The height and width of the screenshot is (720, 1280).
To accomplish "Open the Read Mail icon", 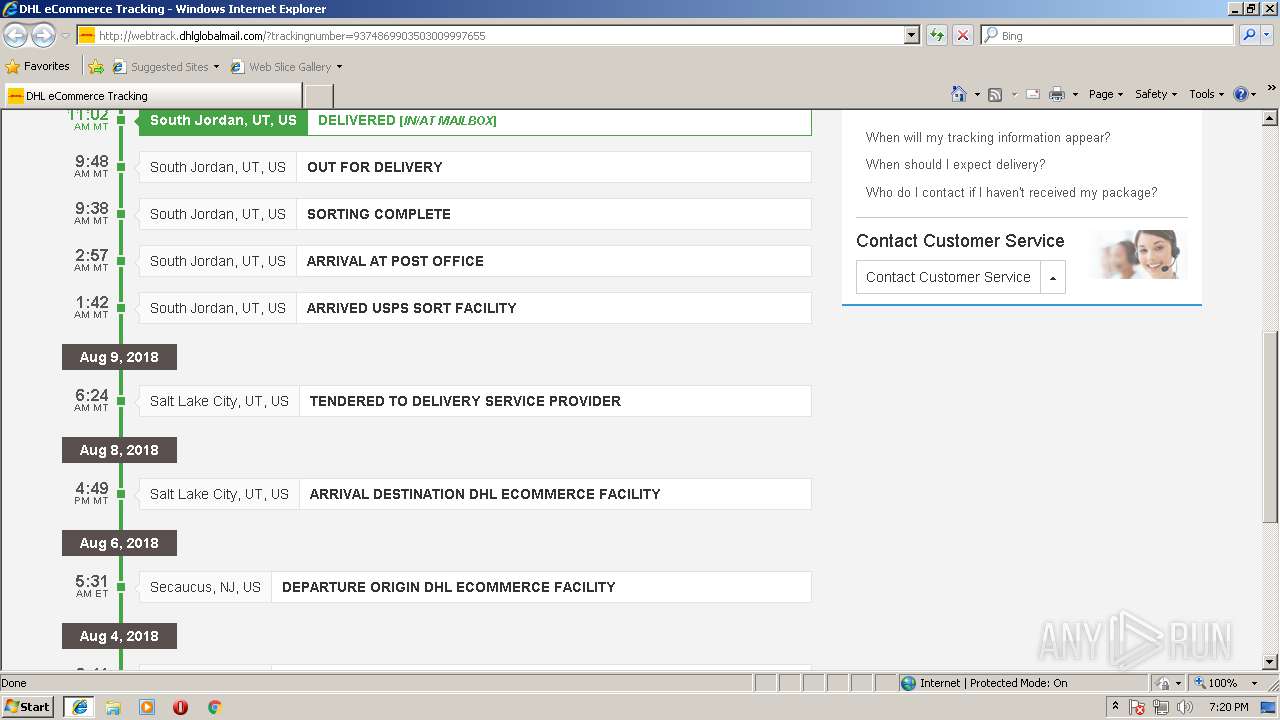I will click(x=1033, y=94).
